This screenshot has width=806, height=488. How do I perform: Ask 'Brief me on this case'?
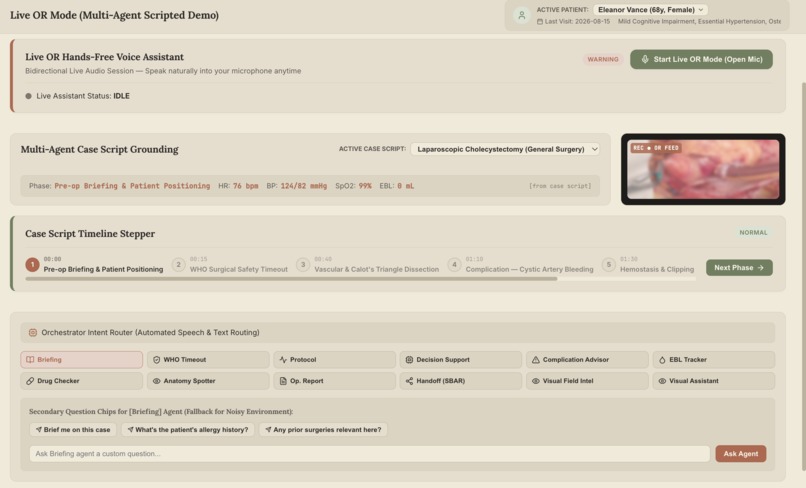point(73,429)
